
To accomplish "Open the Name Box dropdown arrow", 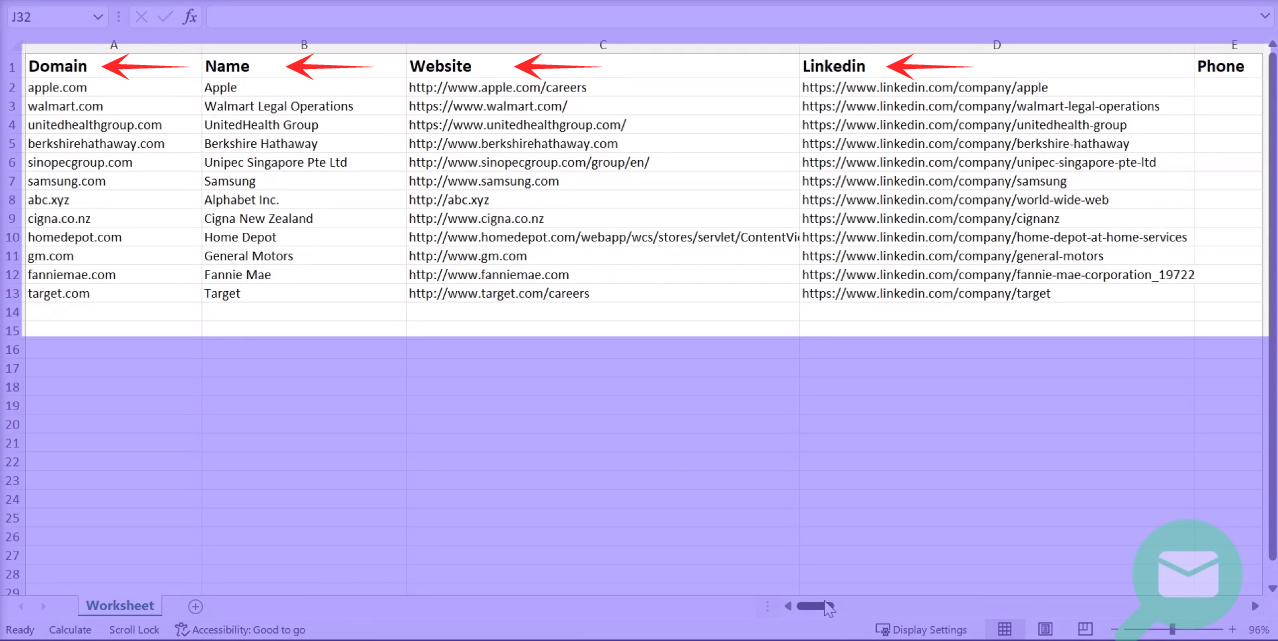I will click(97, 17).
